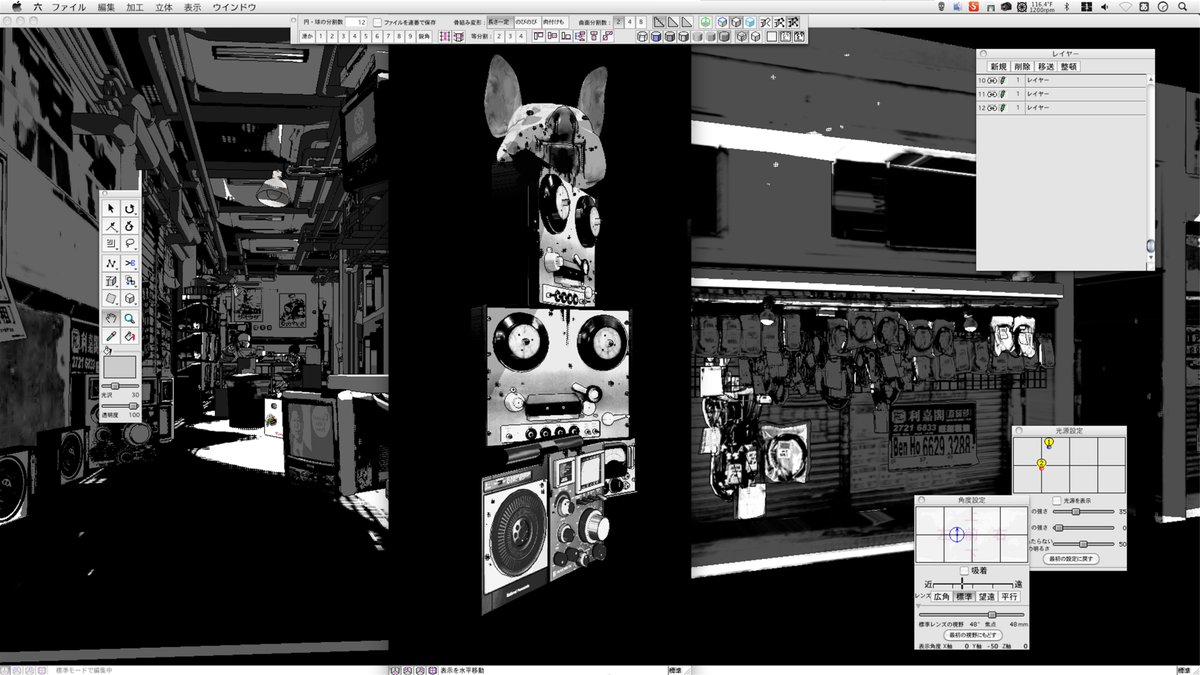The image size is (1200, 675).
Task: Toggle pencil edit icon on layer 10
Action: [x=1004, y=80]
